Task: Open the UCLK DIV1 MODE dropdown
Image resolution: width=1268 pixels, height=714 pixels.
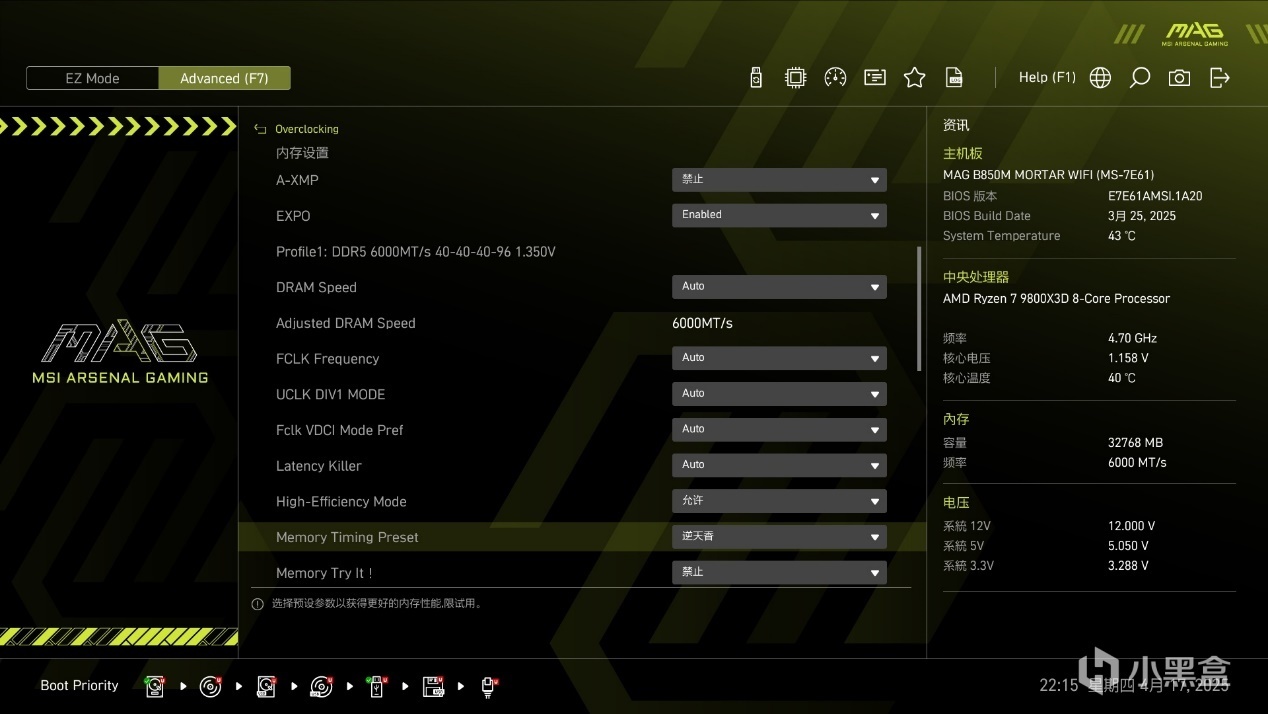Action: [x=779, y=394]
